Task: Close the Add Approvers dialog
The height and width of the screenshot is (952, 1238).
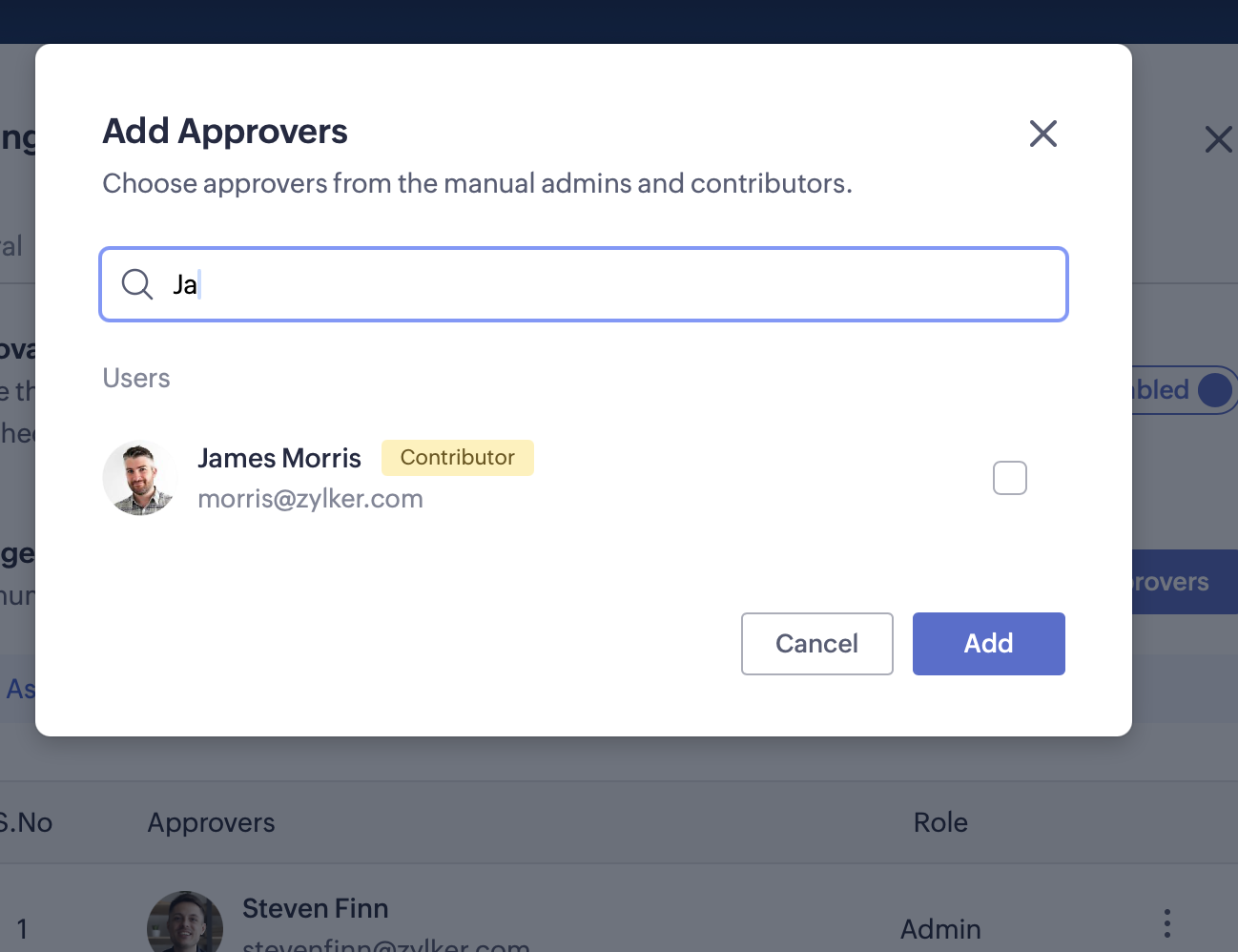Action: (x=1043, y=134)
